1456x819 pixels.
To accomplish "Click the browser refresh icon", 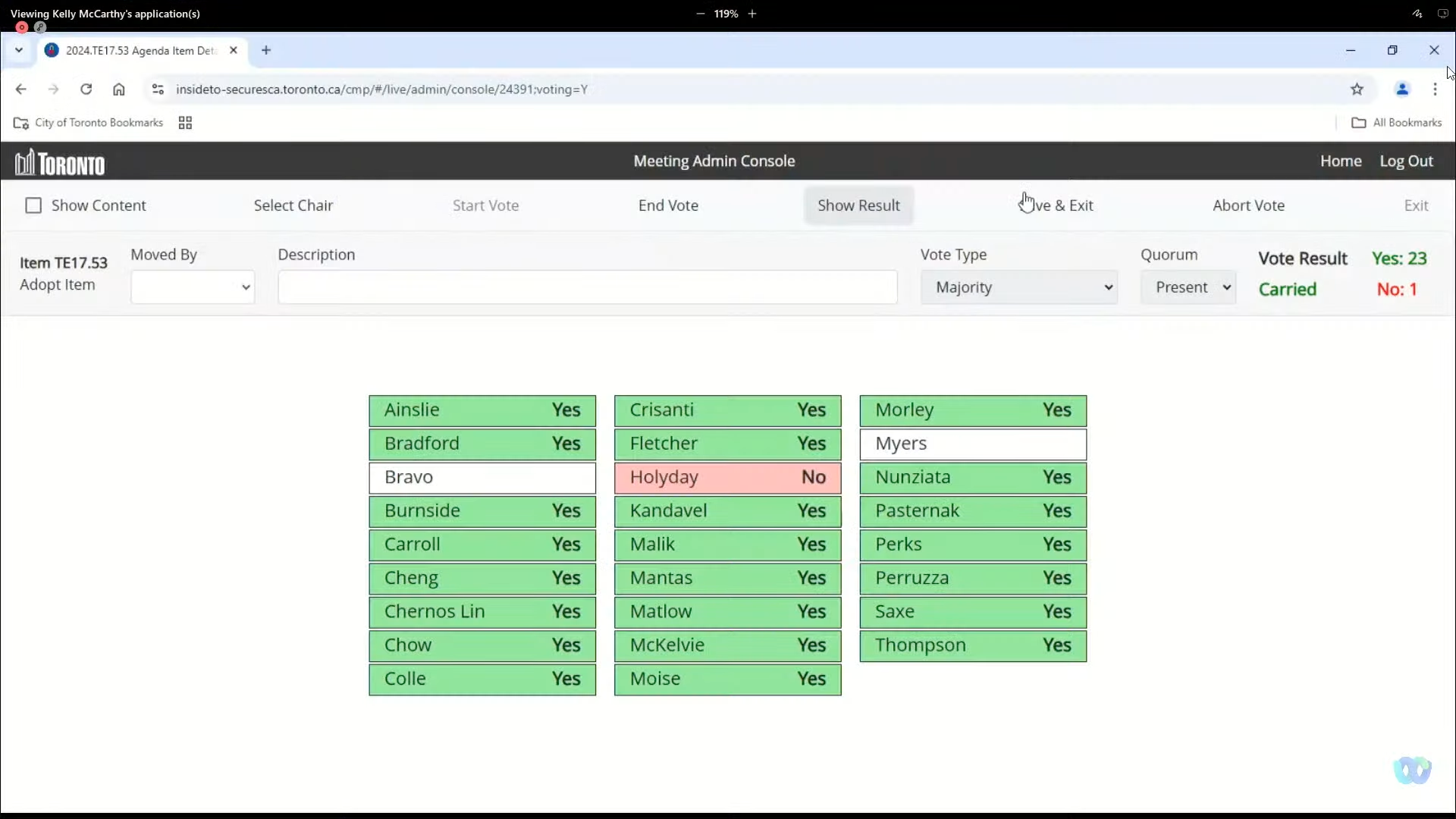I will [x=86, y=89].
